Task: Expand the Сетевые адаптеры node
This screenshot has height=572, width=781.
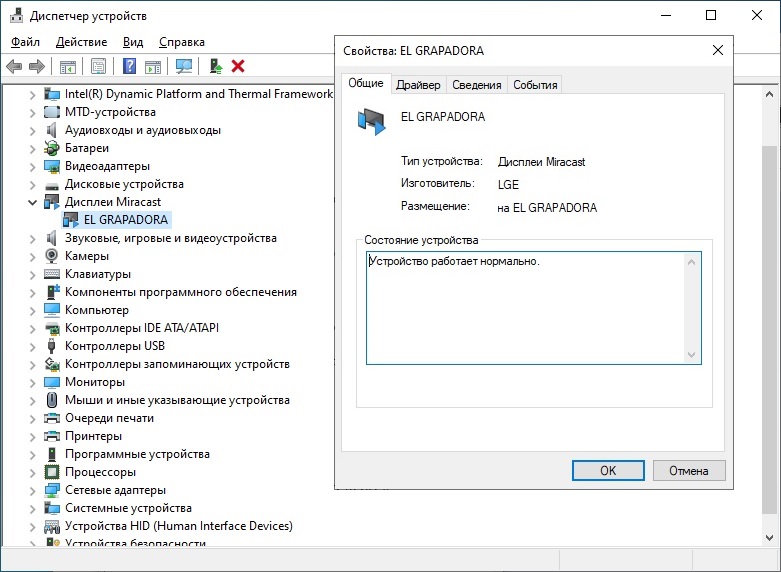Action: click(x=32, y=490)
